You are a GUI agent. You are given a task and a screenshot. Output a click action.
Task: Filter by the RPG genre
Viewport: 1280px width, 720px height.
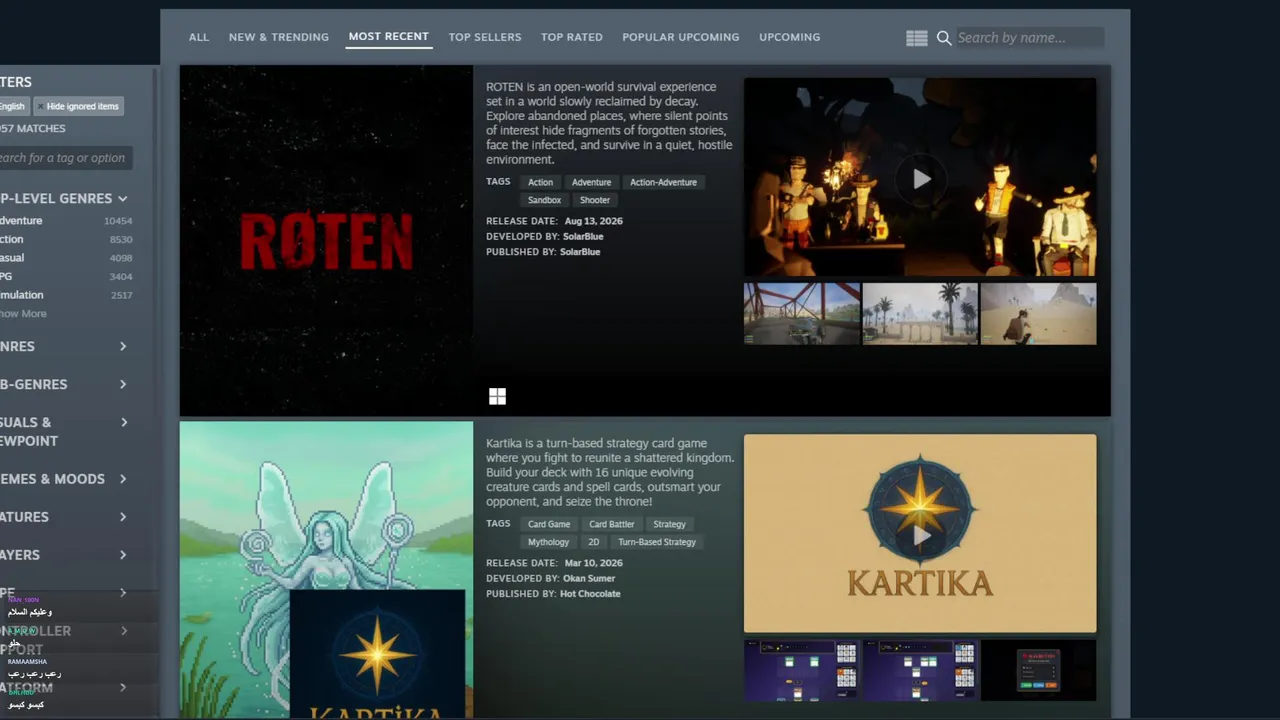[66, 276]
